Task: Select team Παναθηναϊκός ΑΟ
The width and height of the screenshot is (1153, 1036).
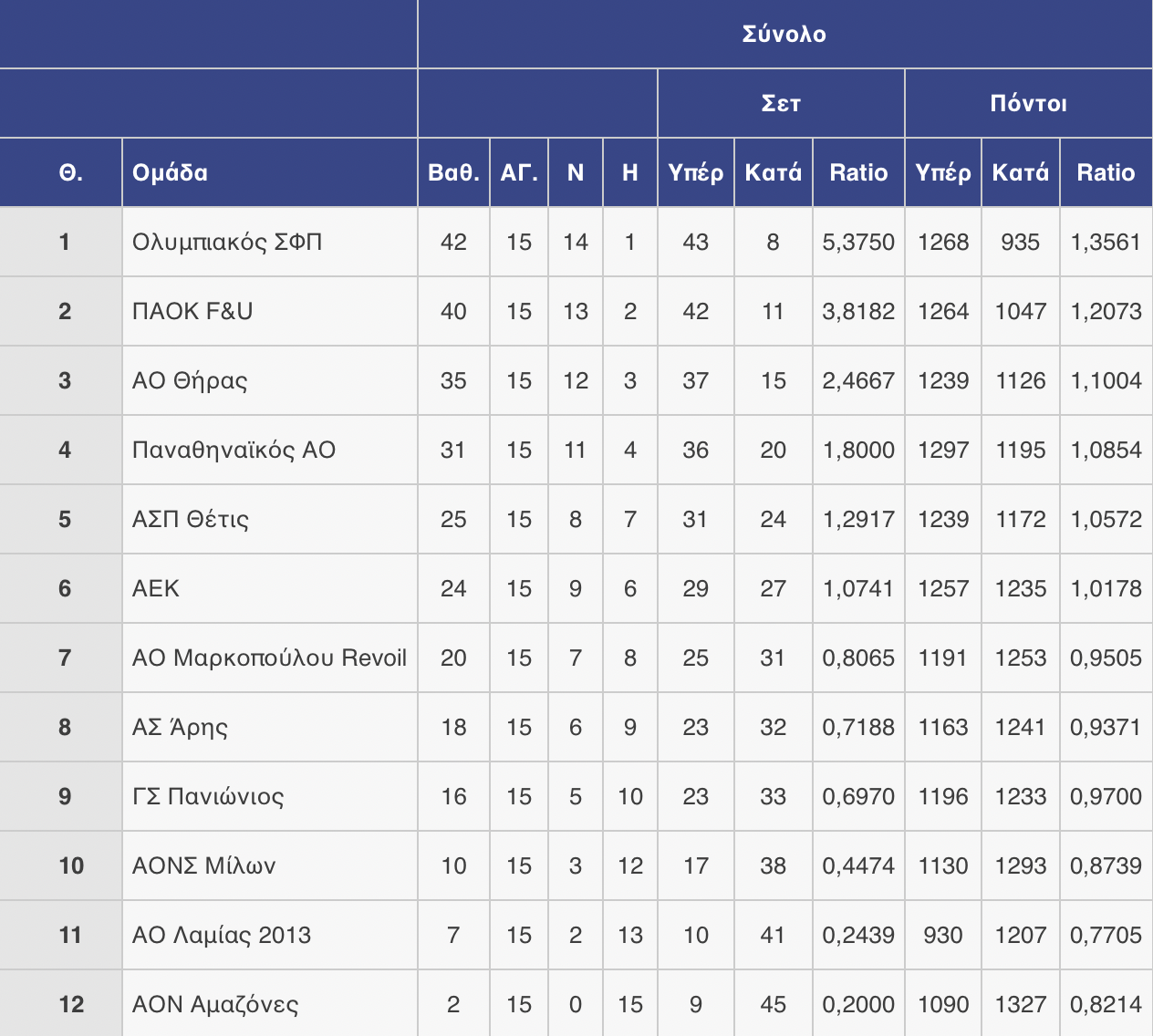Action: tap(234, 450)
